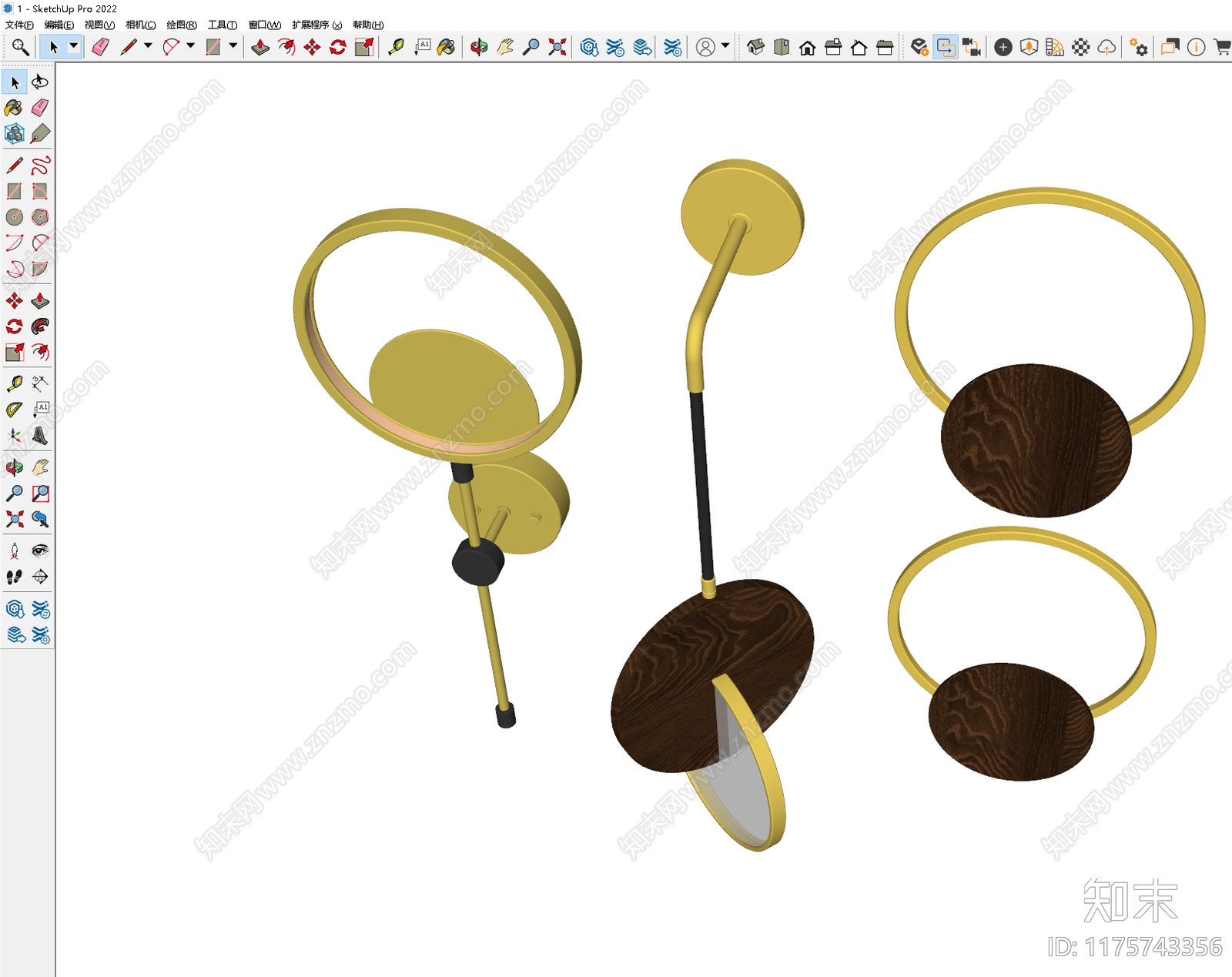Toggle the highlighted scene sync button
This screenshot has height=977, width=1232.
pos(946,48)
